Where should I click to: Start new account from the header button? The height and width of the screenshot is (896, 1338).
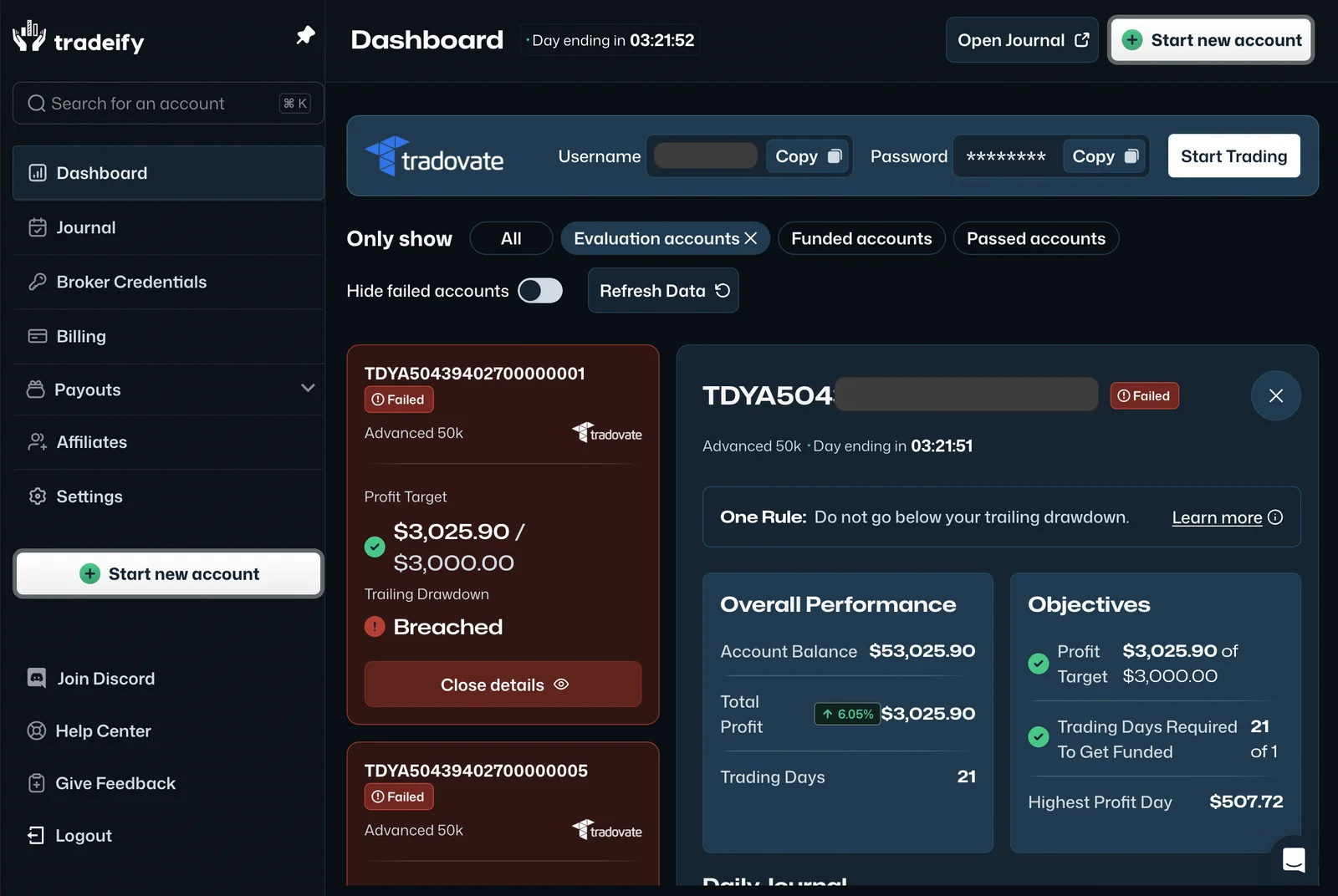pos(1211,40)
